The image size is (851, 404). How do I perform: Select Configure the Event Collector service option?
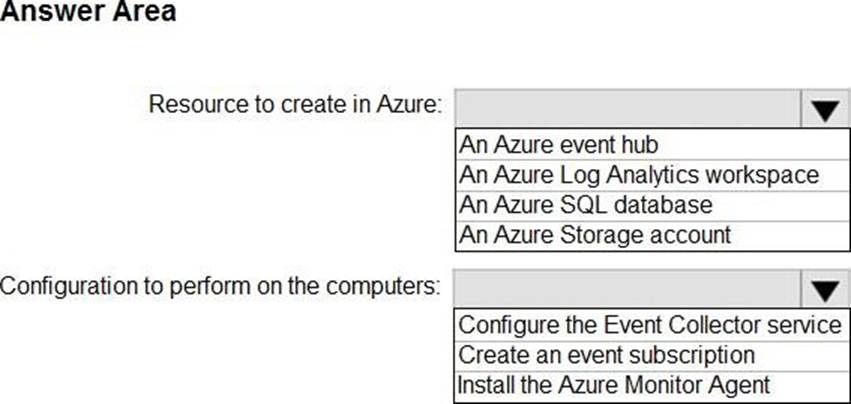[652, 325]
